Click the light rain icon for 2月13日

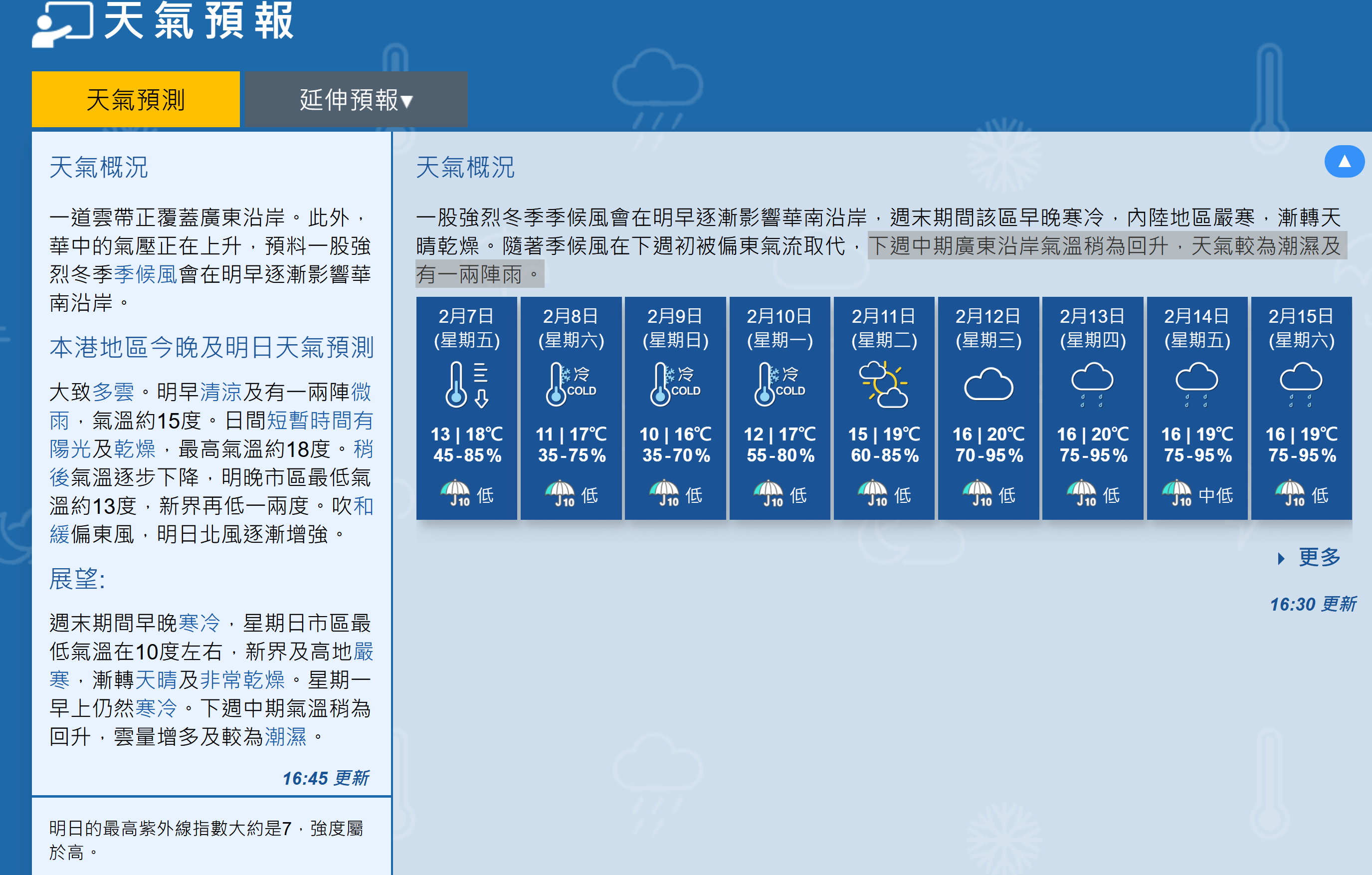[x=1092, y=384]
